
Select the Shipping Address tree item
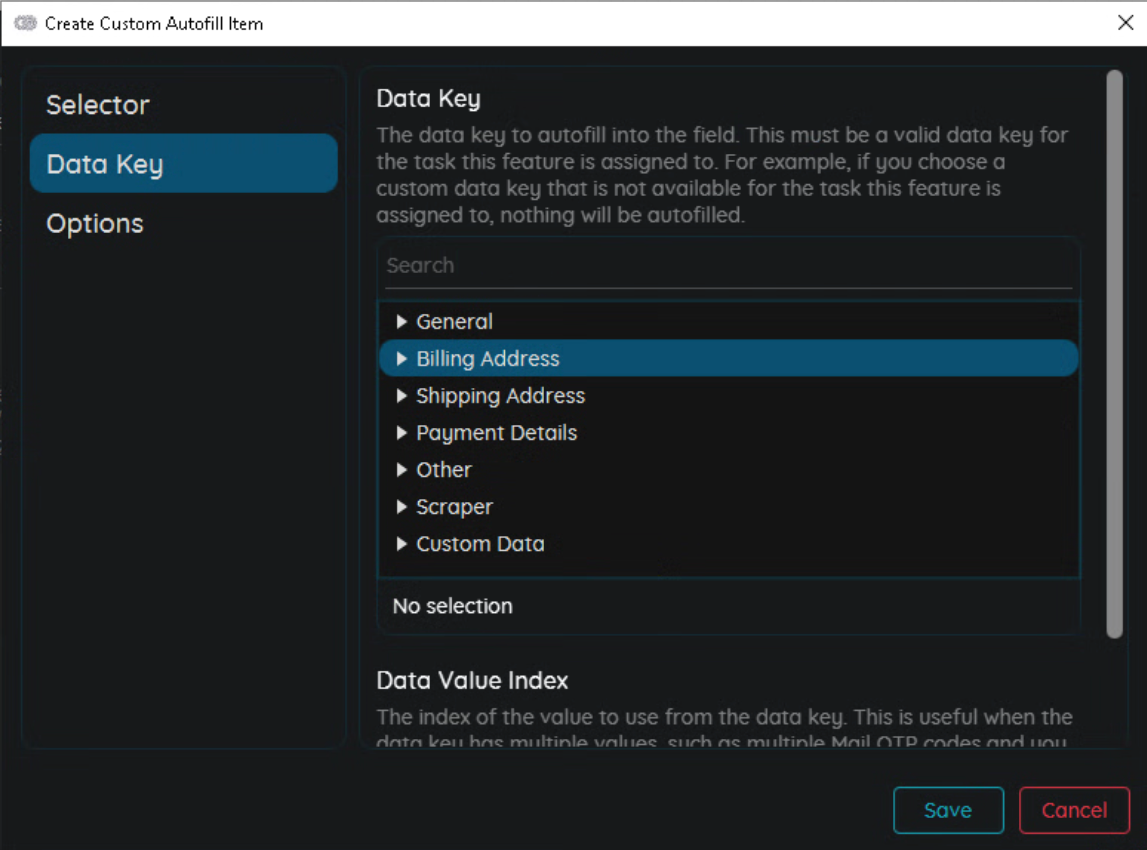501,396
